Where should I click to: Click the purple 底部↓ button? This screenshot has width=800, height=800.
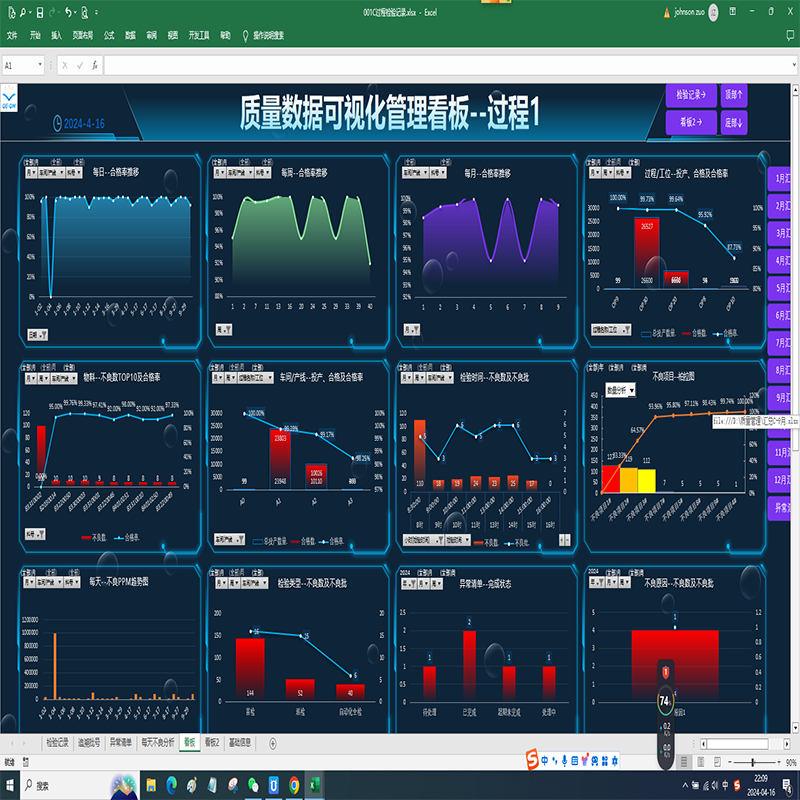pos(734,122)
